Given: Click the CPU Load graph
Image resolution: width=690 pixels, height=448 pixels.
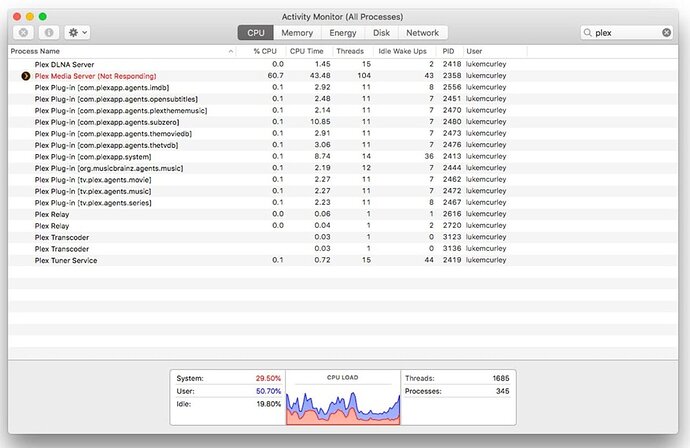Looking at the screenshot, I should coord(343,406).
